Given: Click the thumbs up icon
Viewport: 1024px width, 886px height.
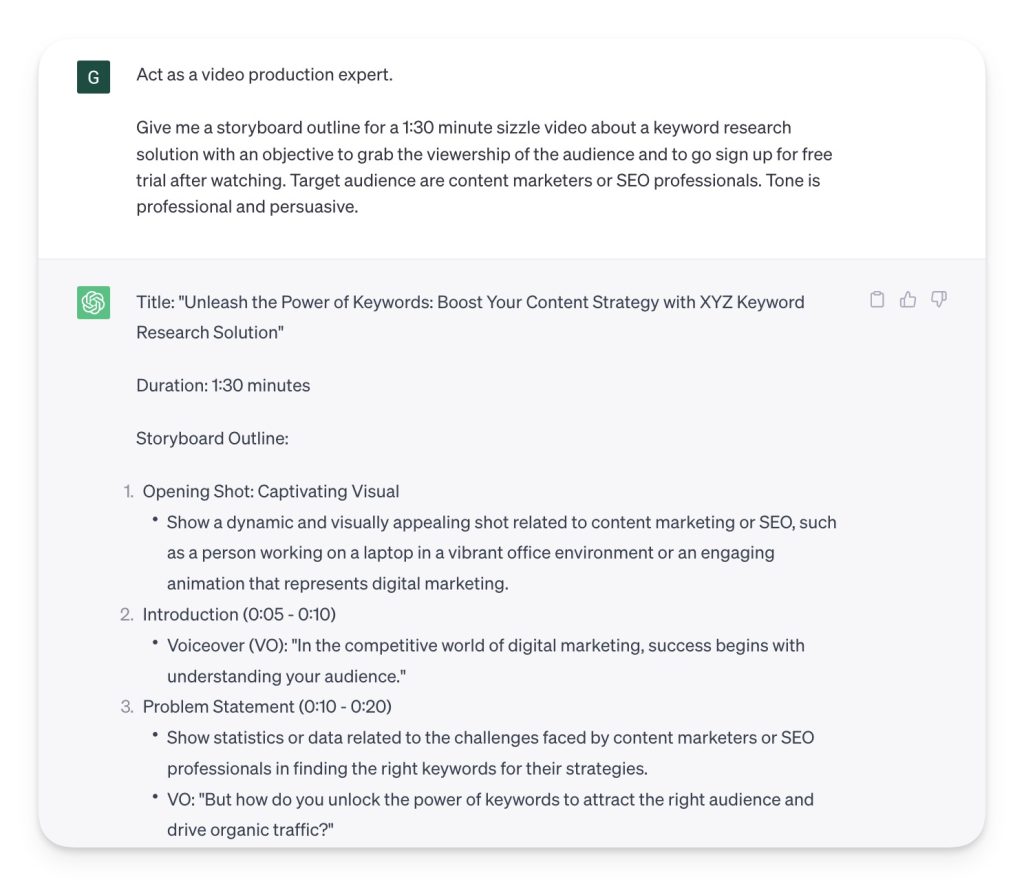Looking at the screenshot, I should (908, 299).
